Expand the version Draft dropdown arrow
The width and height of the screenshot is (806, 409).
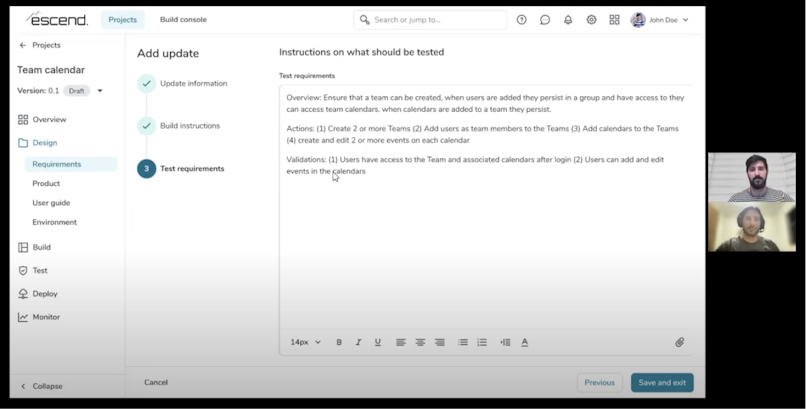click(100, 91)
